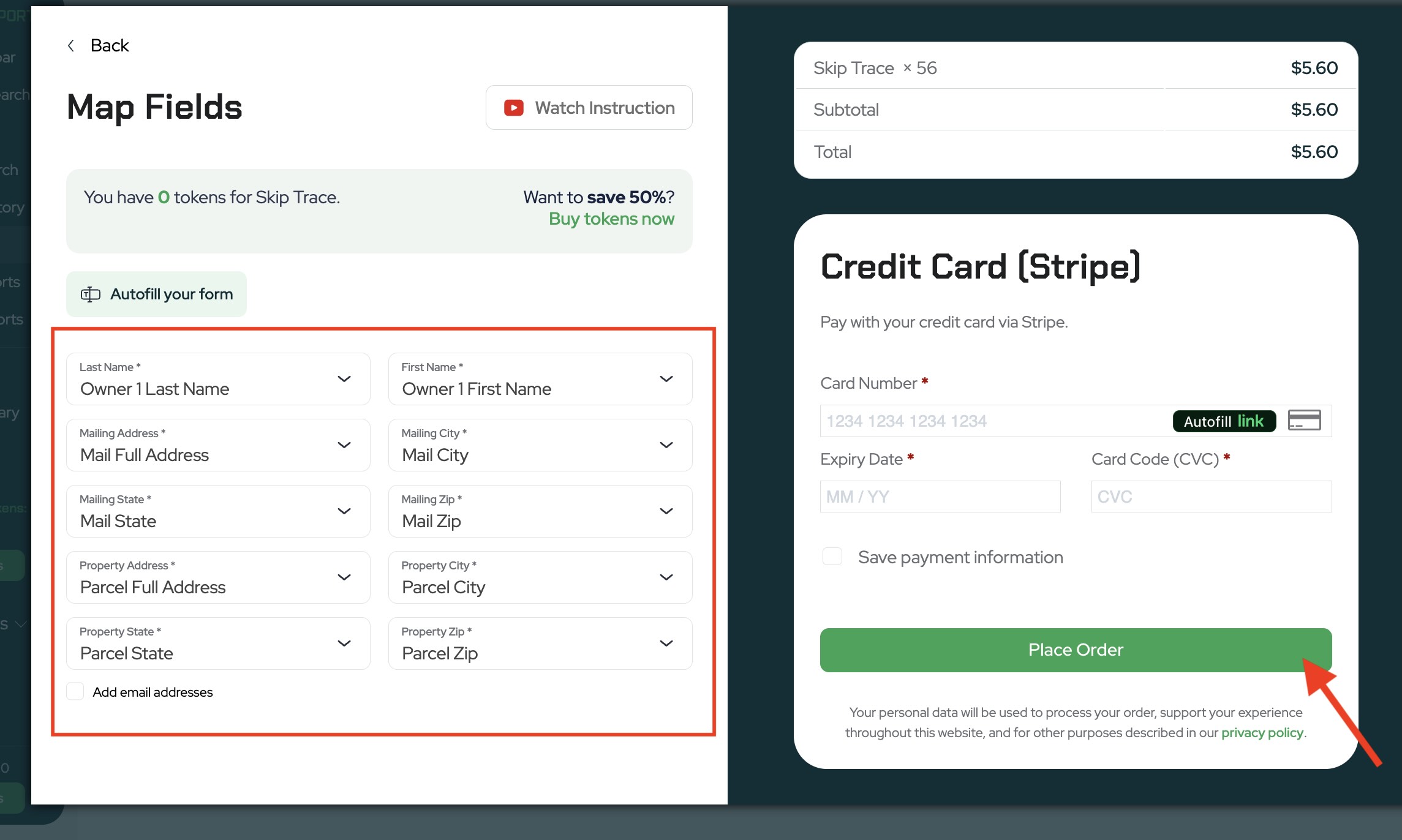Click the Autofill form text-cursor icon
Screen dimensions: 1402x840
[x=91, y=294]
